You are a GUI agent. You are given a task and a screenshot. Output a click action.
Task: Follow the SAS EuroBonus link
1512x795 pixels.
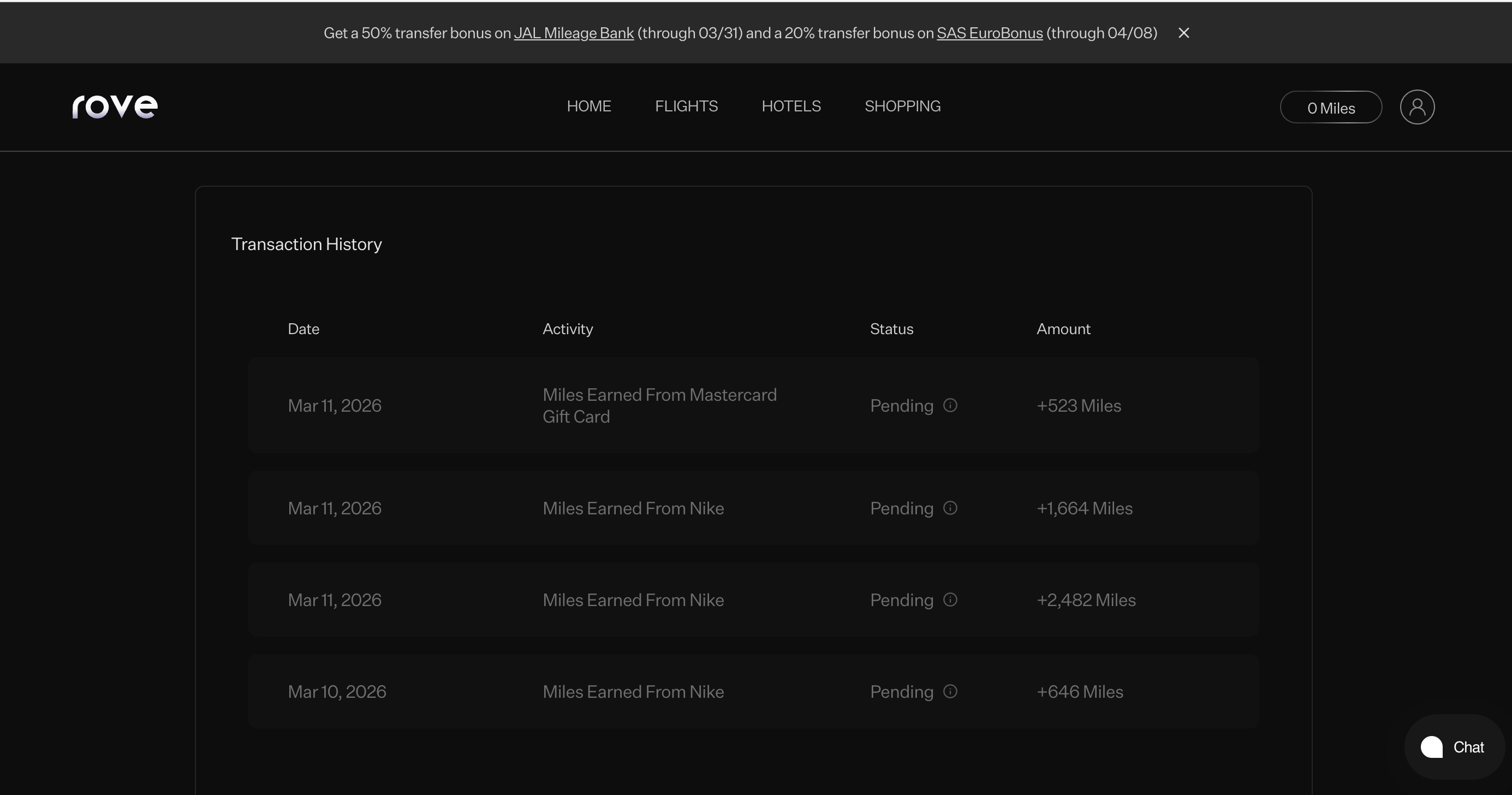pyautogui.click(x=989, y=33)
